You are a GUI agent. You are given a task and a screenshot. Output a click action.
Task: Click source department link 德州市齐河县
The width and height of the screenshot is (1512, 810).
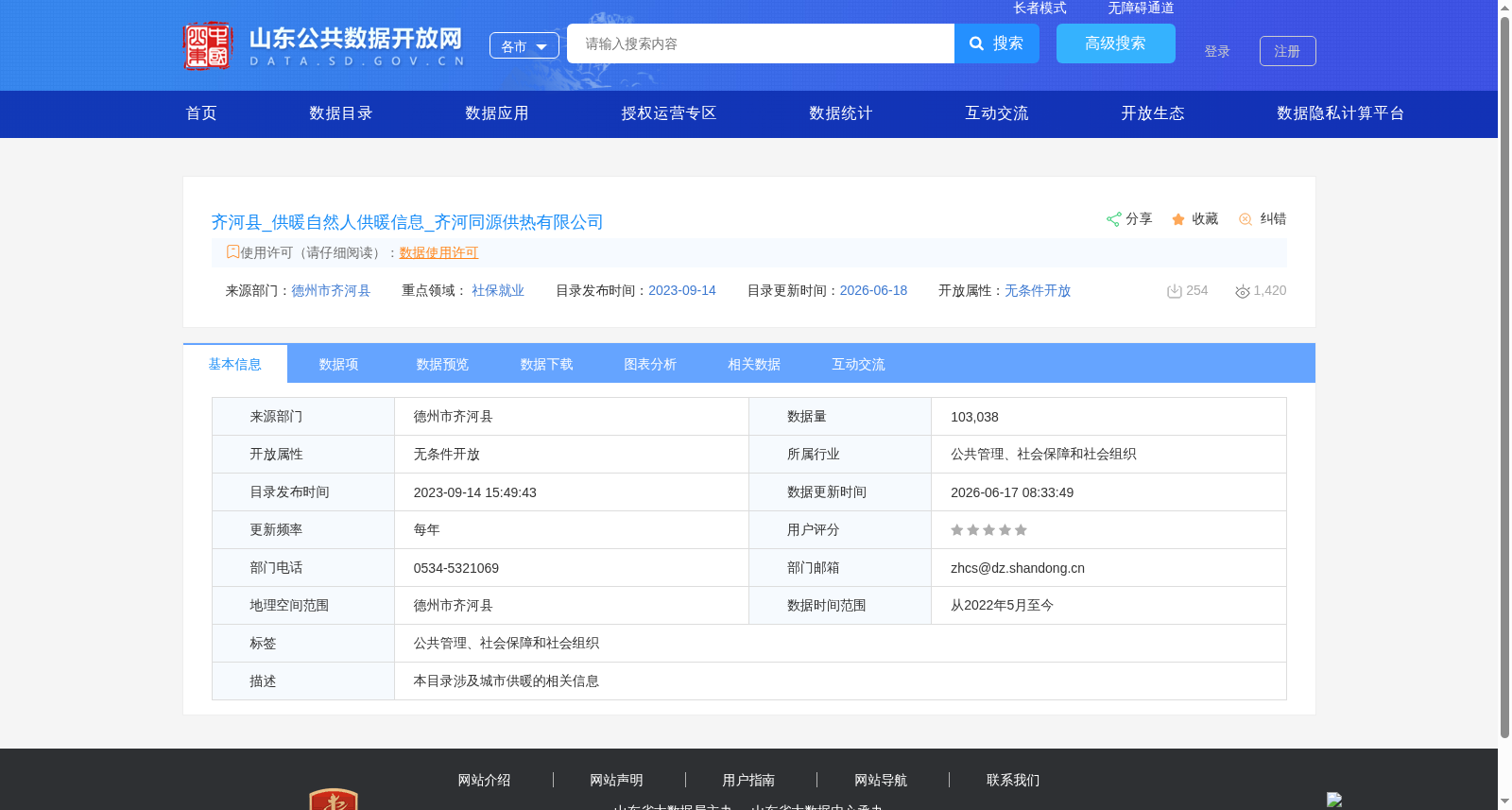pyautogui.click(x=332, y=291)
